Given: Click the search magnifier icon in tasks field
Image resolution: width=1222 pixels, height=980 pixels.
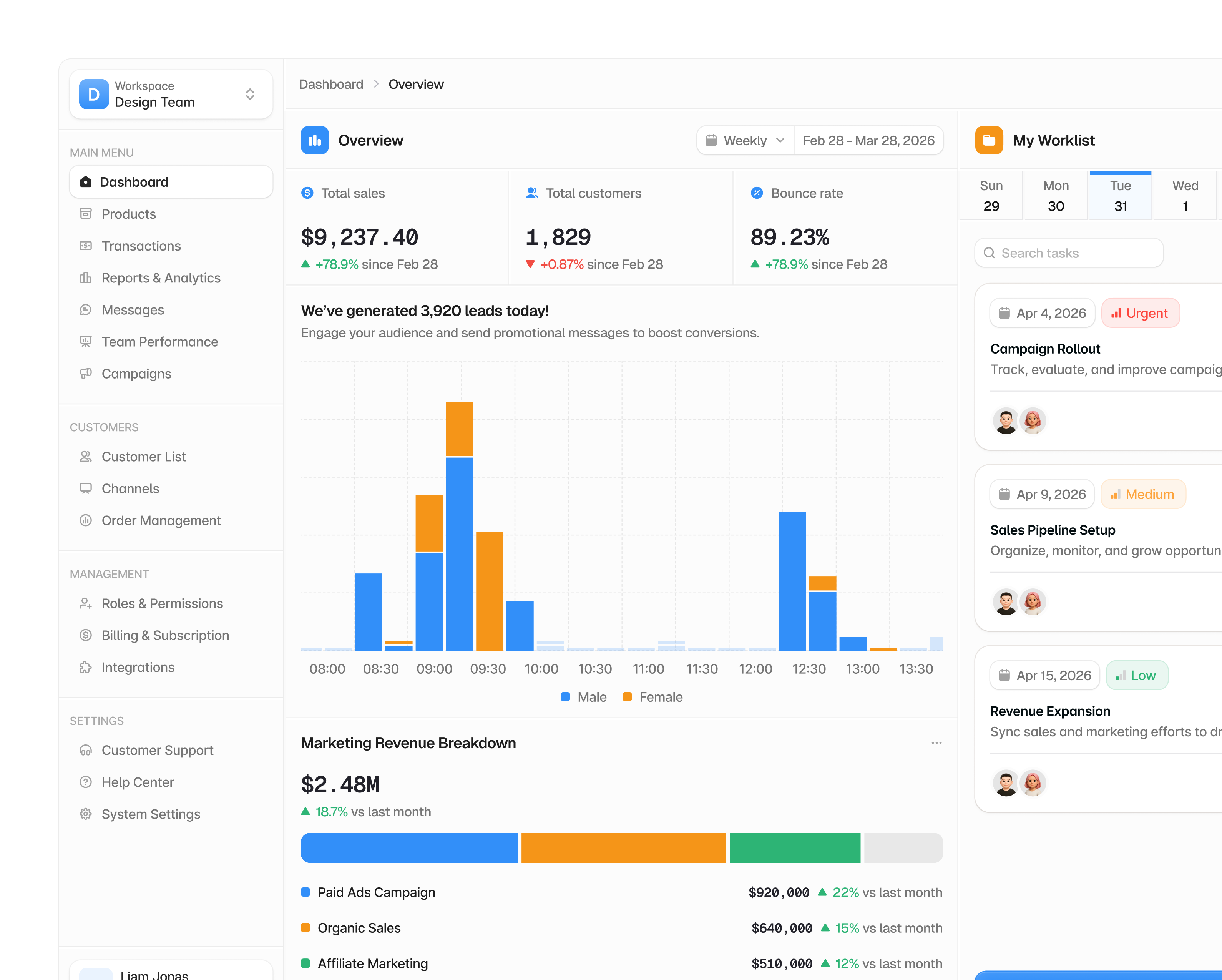Looking at the screenshot, I should pyautogui.click(x=989, y=253).
